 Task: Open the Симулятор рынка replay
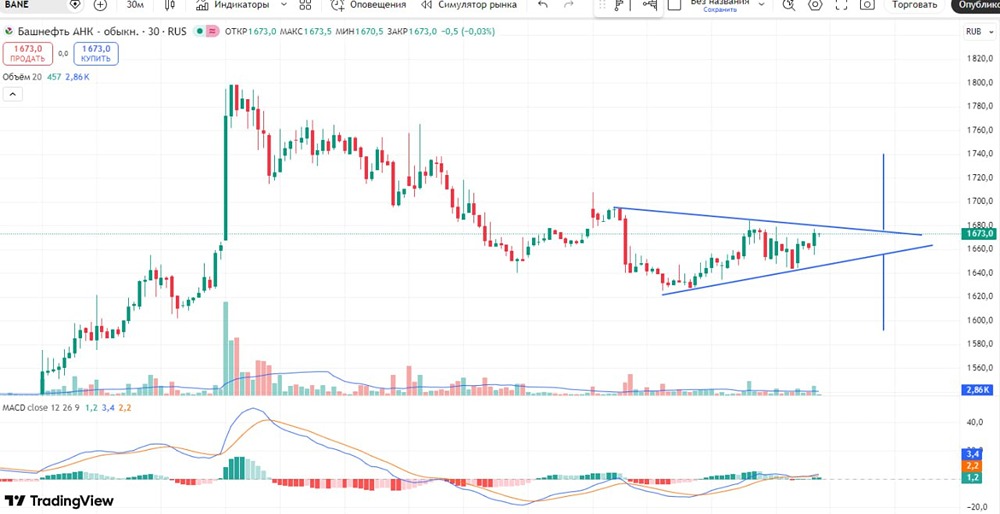point(469,4)
